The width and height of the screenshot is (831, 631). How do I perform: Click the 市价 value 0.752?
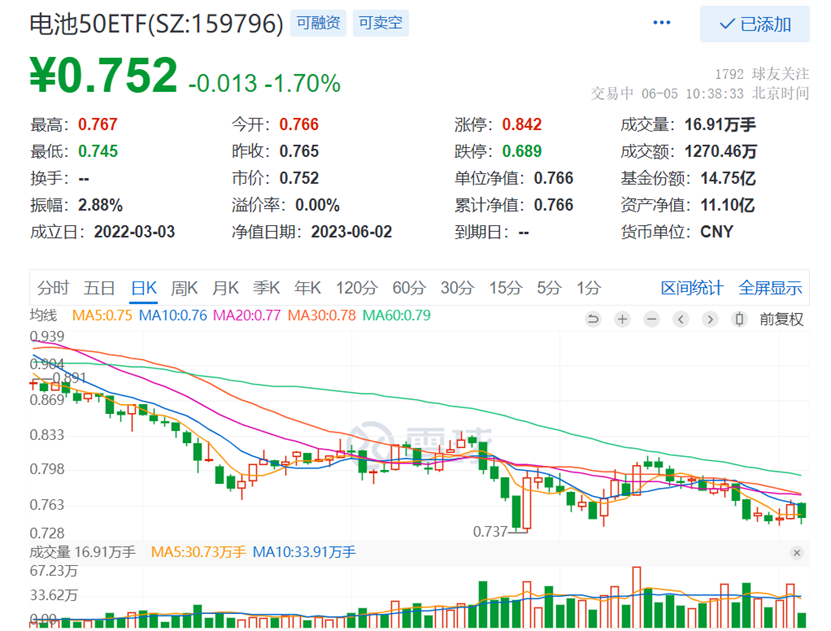tap(299, 178)
